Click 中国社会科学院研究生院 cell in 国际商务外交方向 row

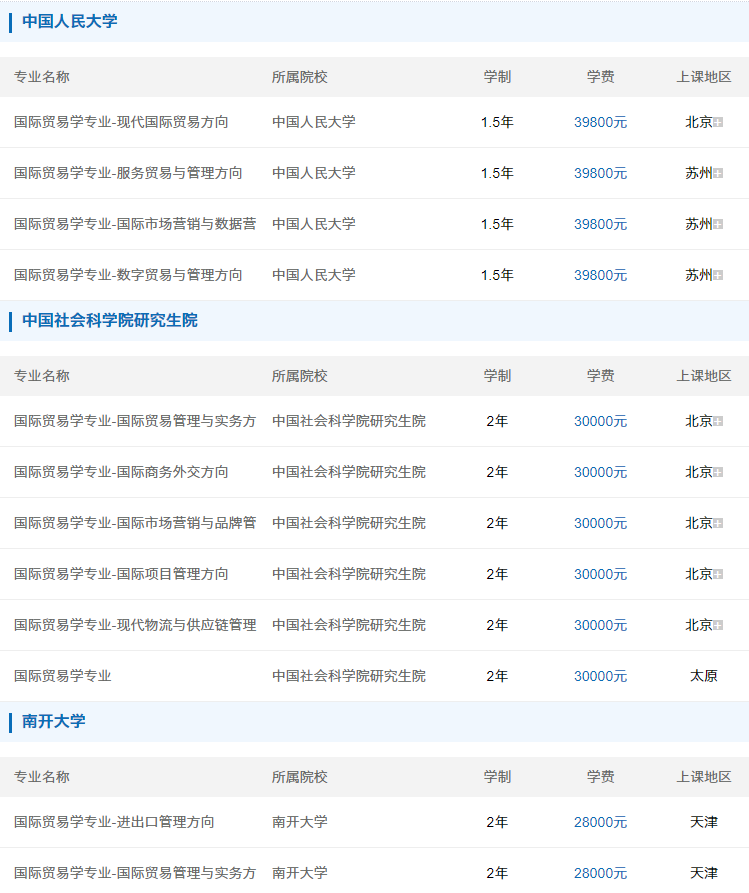pyautogui.click(x=349, y=472)
